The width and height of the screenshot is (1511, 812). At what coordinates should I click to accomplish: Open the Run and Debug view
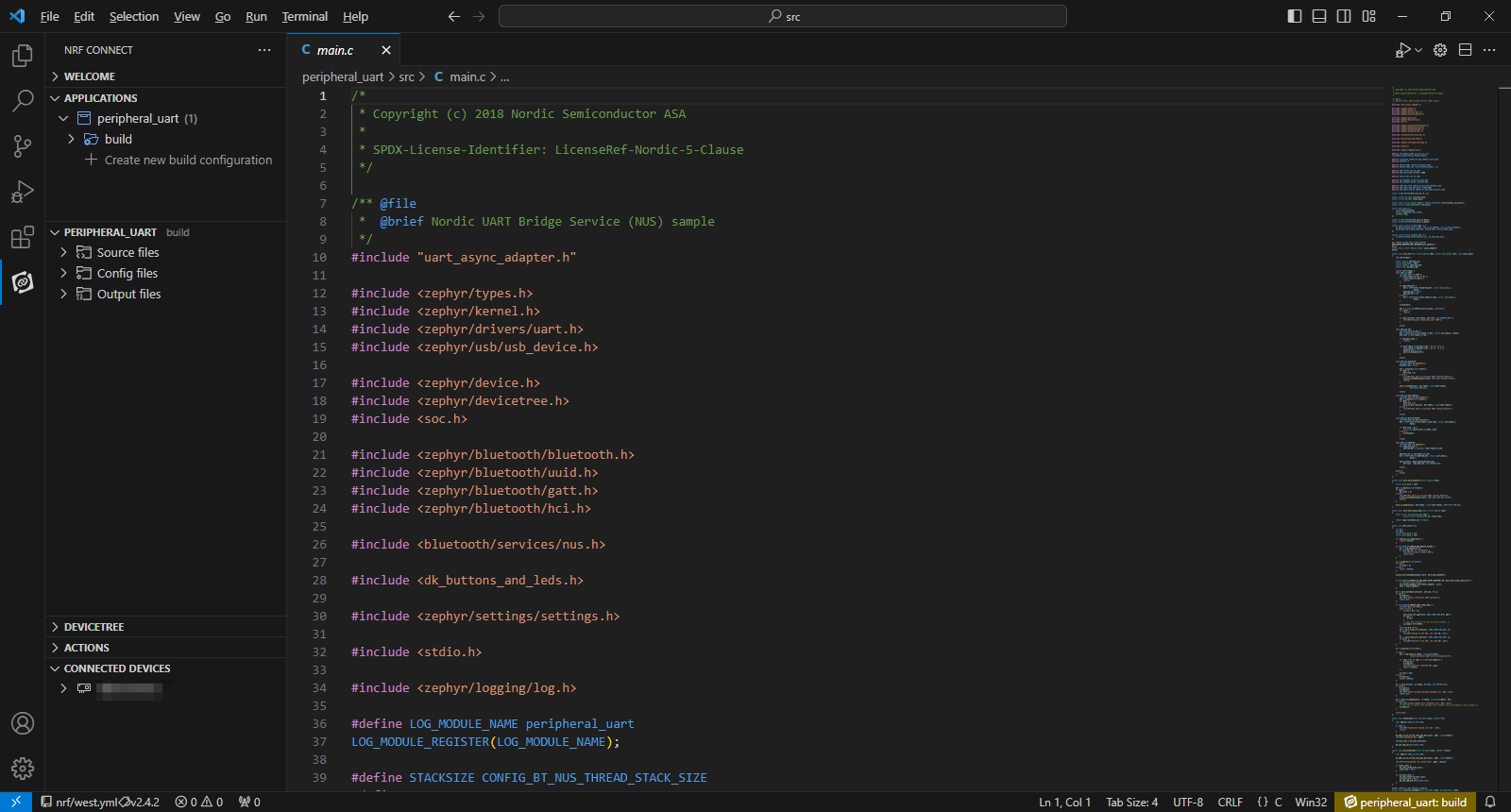[x=23, y=192]
